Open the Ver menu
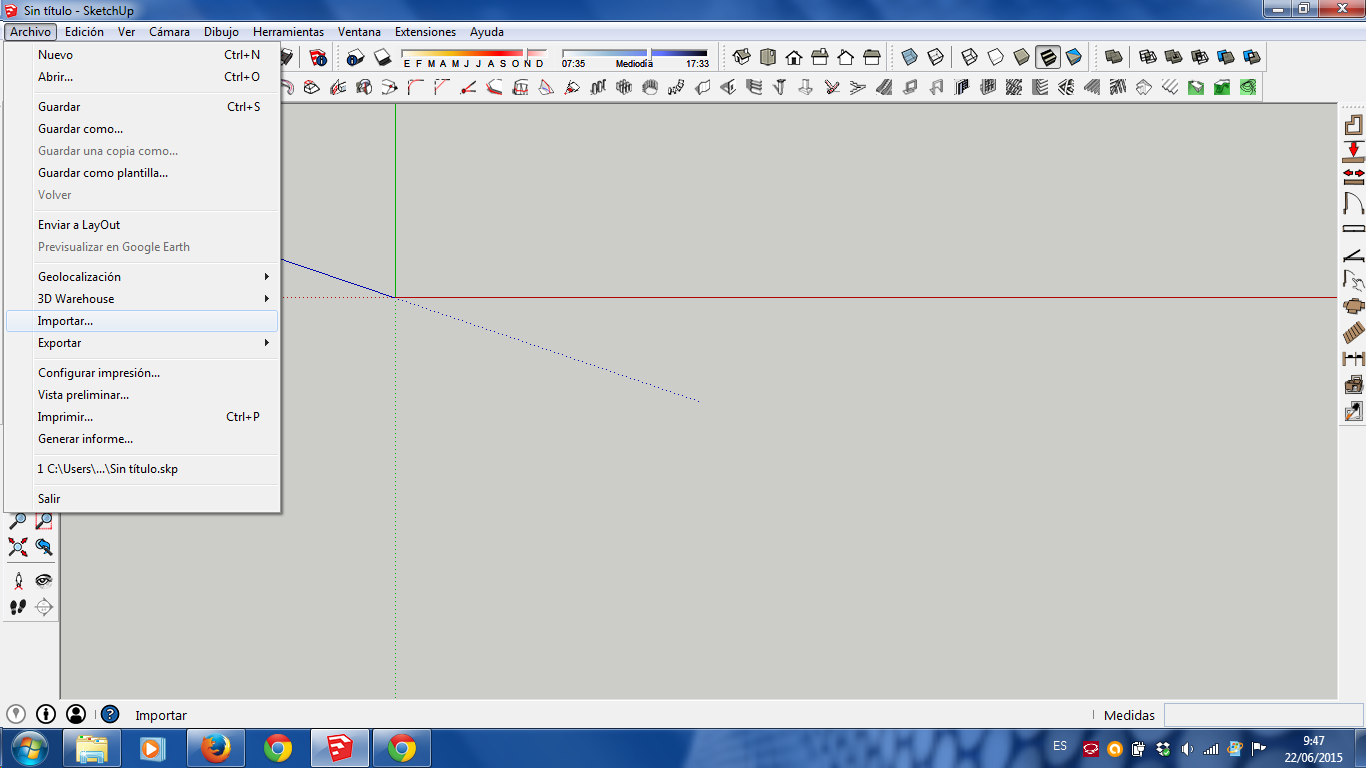1366x768 pixels. pos(126,32)
